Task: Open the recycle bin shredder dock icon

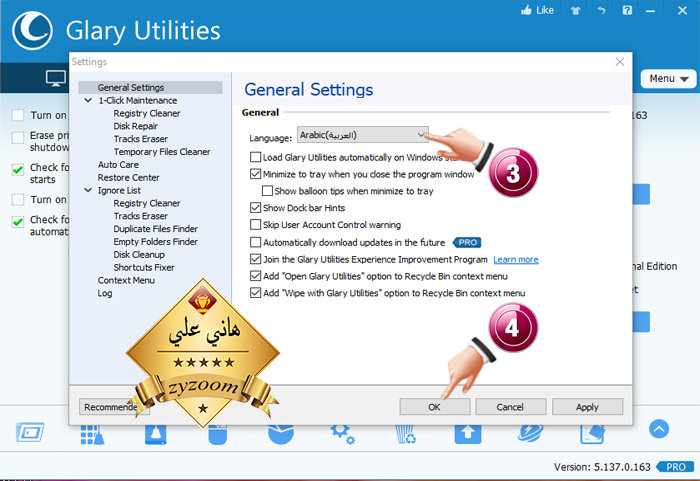Action: click(405, 435)
